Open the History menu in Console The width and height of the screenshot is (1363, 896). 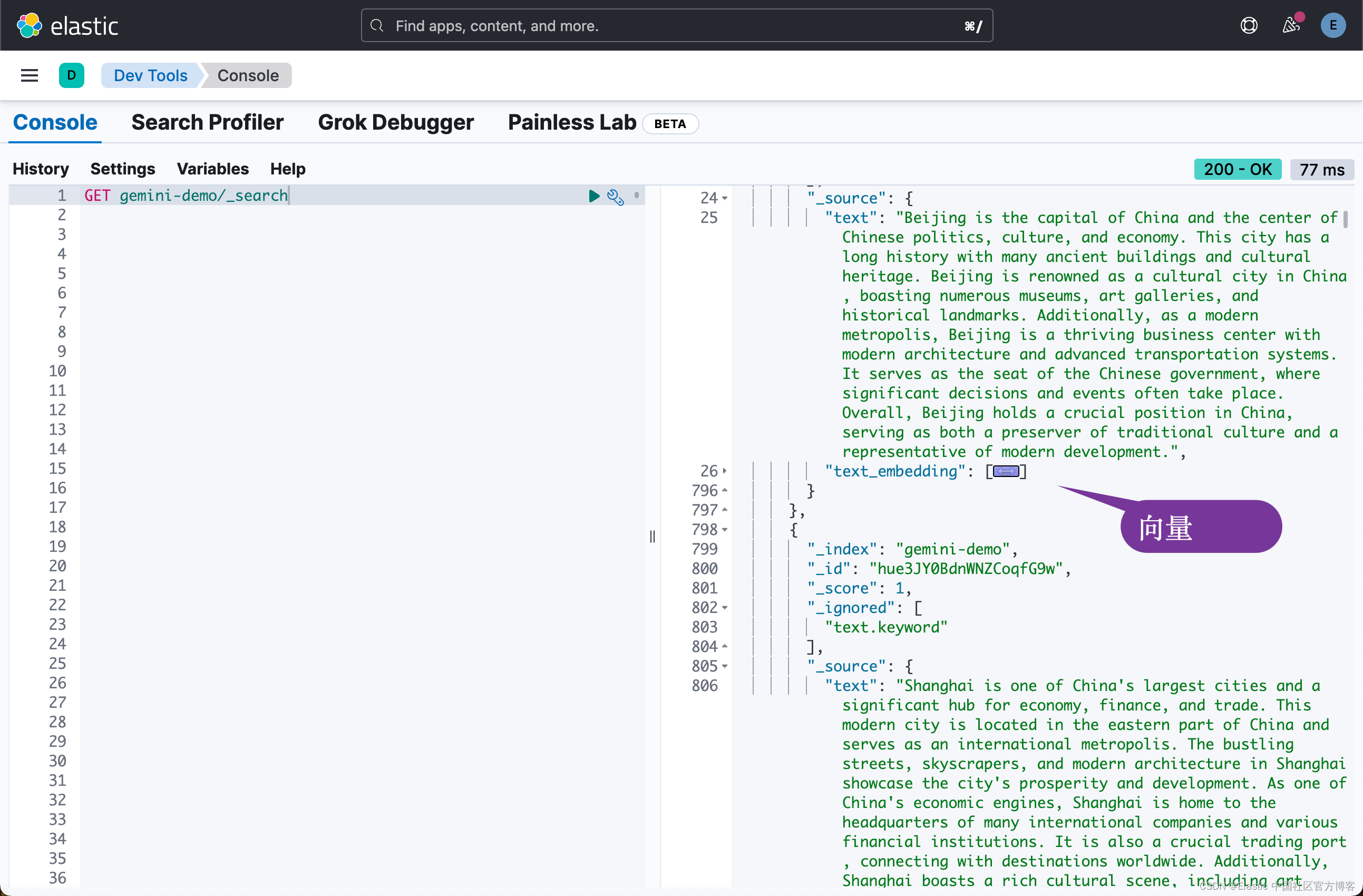41,169
